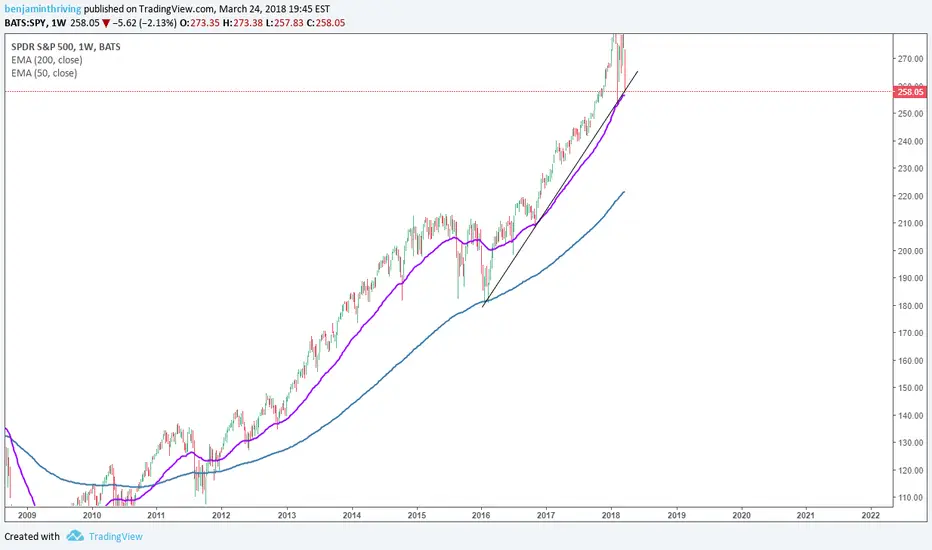Image resolution: width=932 pixels, height=550 pixels.
Task: Click the 2012 label on time axis
Action: pos(221,516)
